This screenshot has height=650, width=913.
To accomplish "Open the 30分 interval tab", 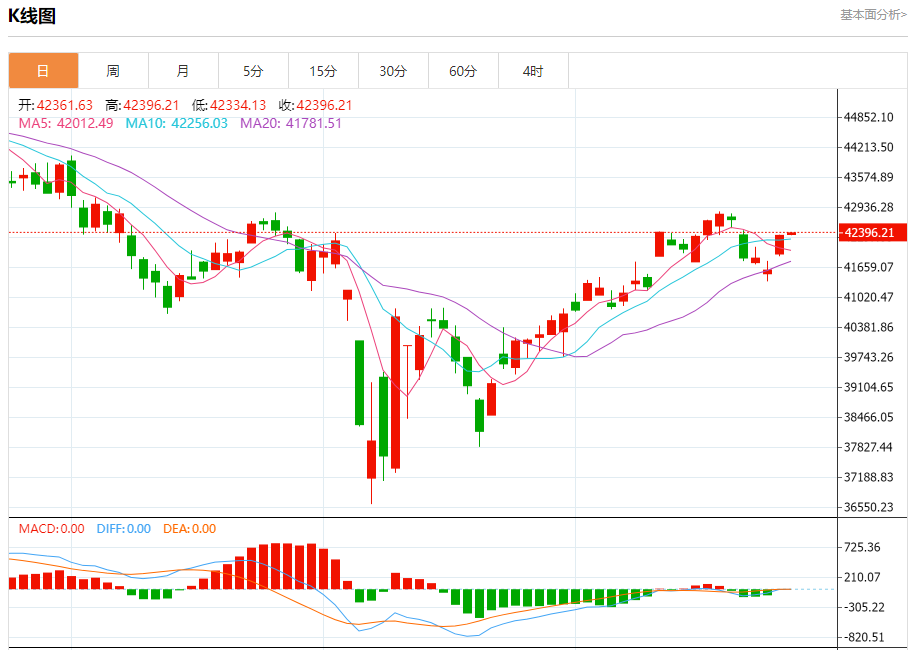I will click(x=393, y=71).
